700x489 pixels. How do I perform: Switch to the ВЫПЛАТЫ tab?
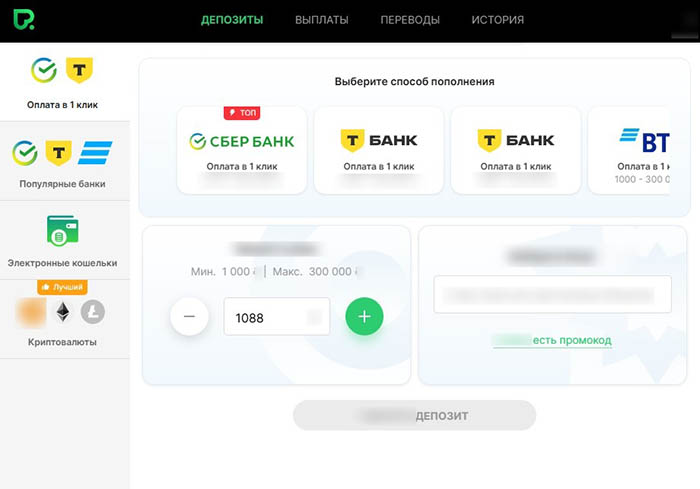click(321, 20)
